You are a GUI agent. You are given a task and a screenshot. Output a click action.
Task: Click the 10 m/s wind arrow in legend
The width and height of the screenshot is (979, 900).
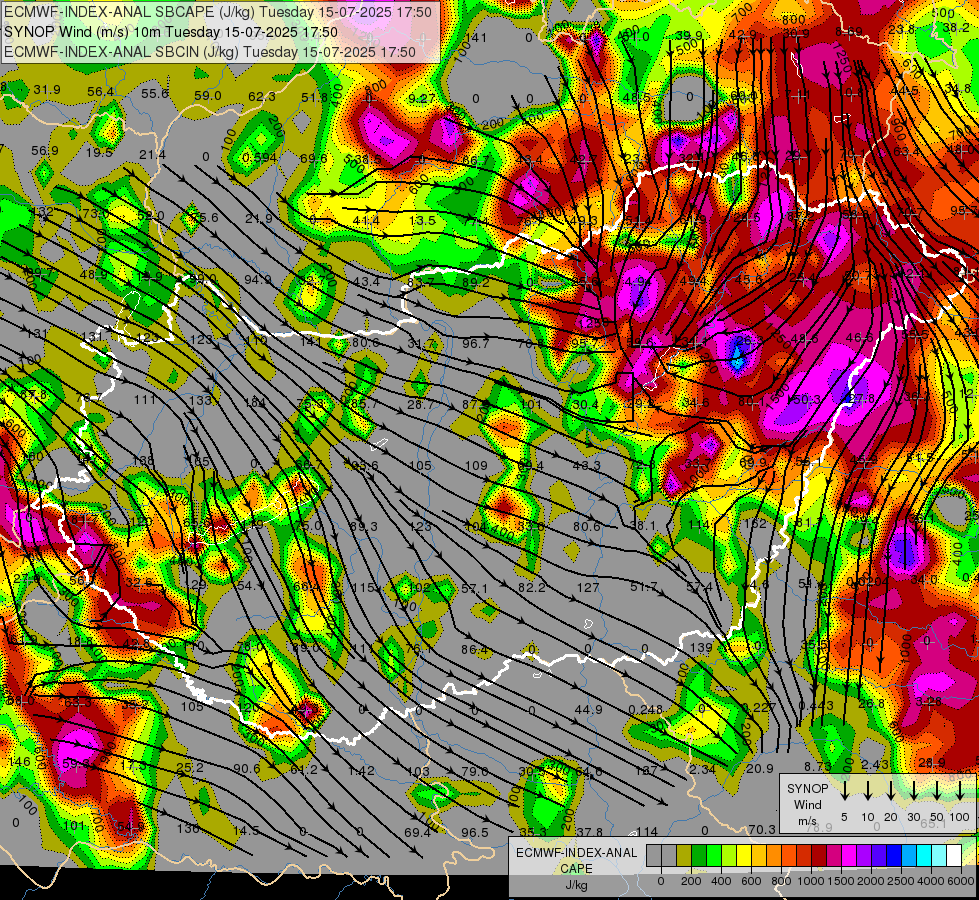coord(868,791)
